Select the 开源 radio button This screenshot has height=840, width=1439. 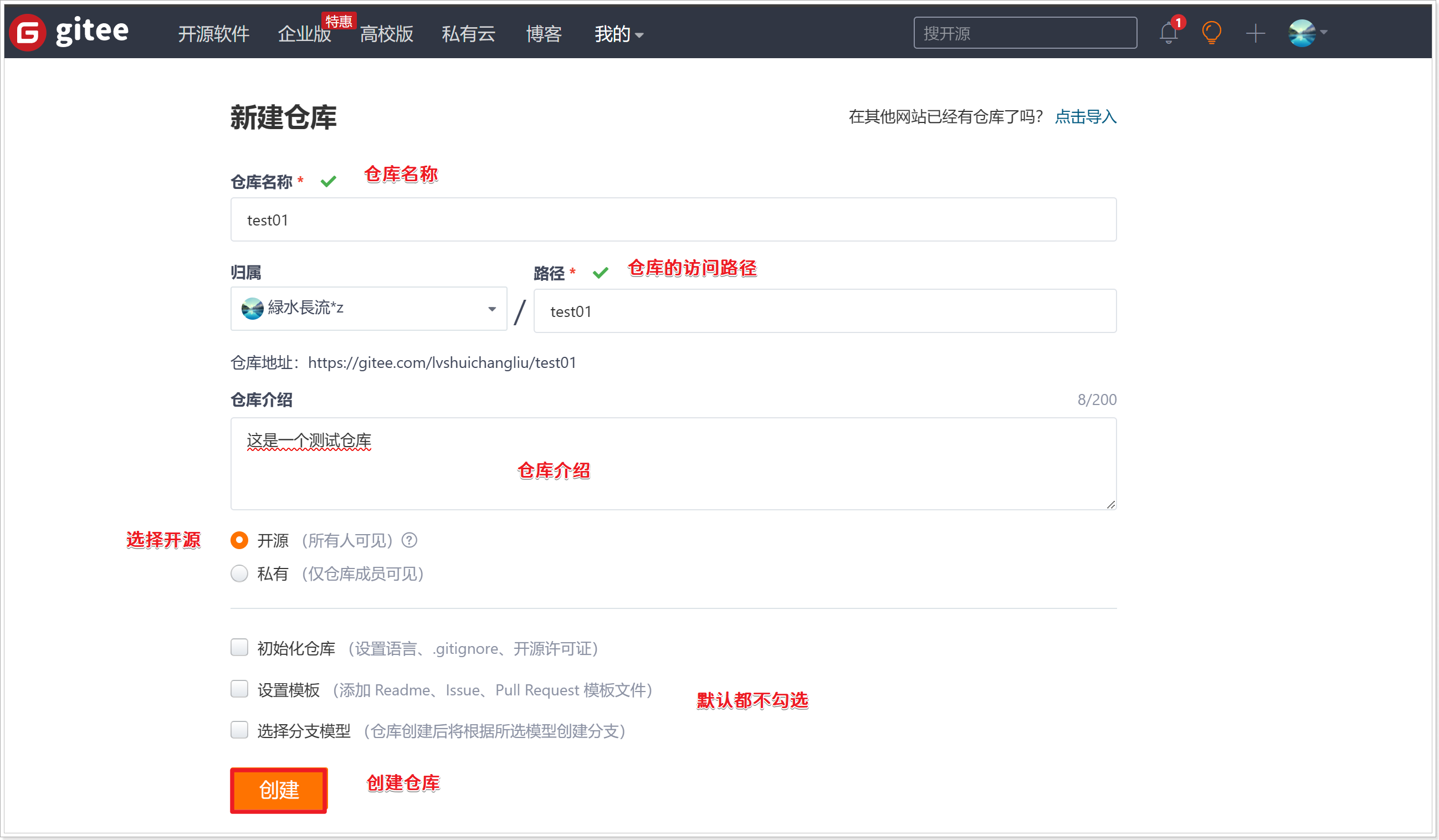pos(239,540)
